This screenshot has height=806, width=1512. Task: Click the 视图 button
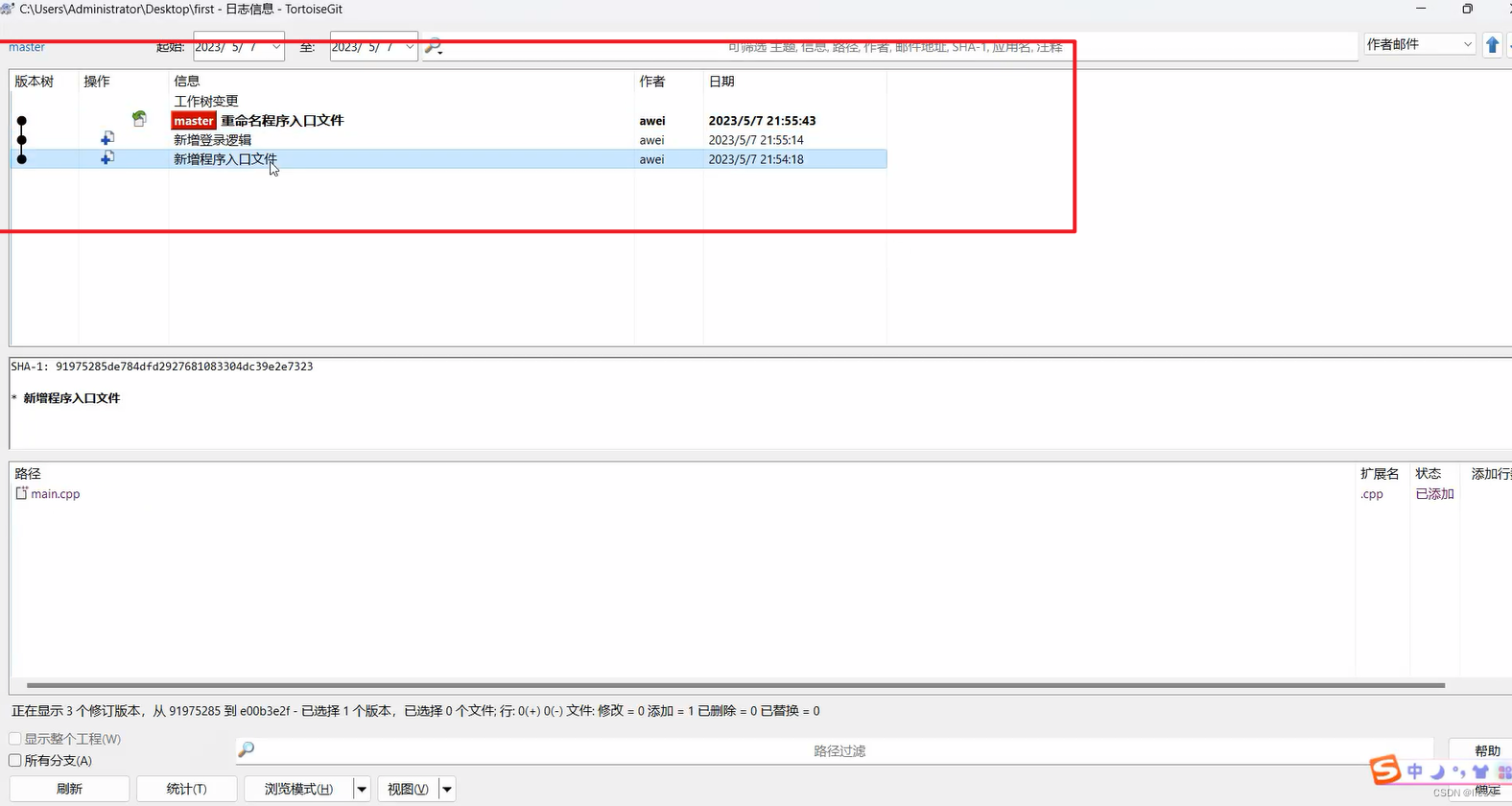point(409,789)
